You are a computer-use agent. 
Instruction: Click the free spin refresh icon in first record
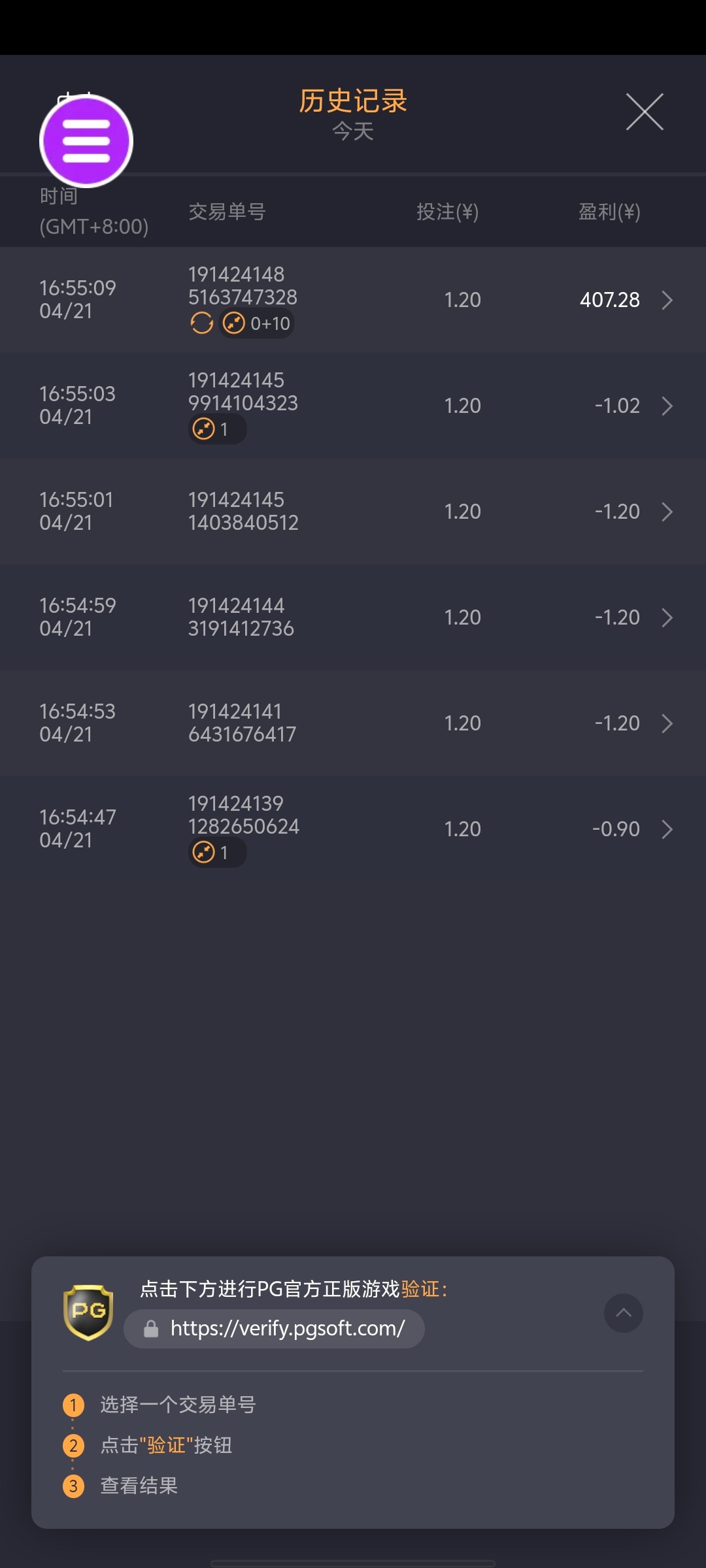coord(201,323)
